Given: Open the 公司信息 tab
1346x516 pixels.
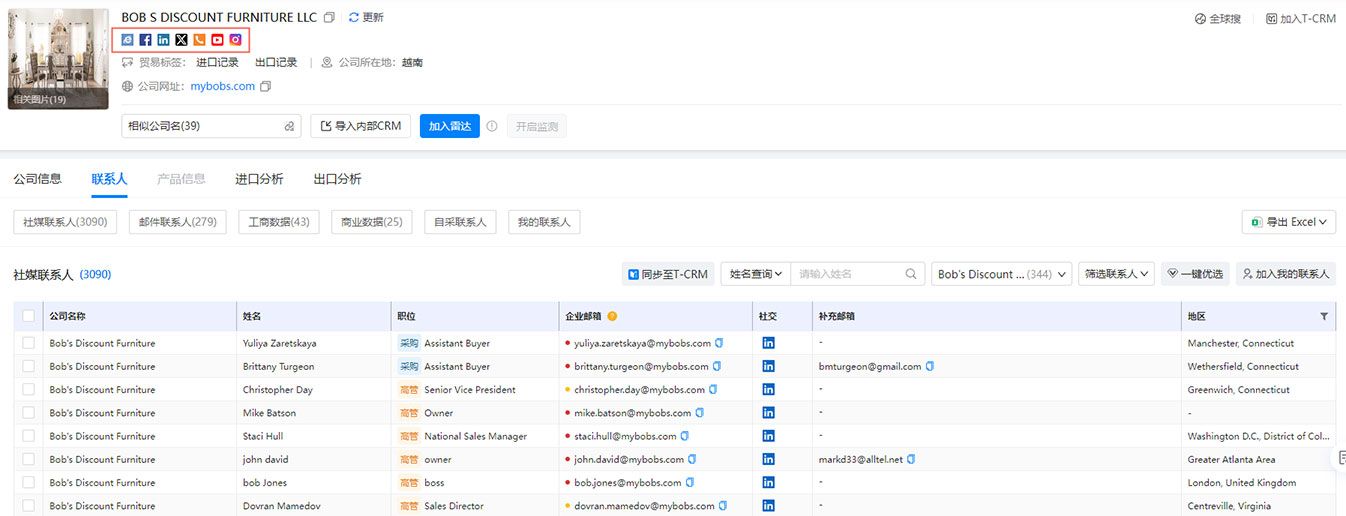Looking at the screenshot, I should (x=37, y=179).
